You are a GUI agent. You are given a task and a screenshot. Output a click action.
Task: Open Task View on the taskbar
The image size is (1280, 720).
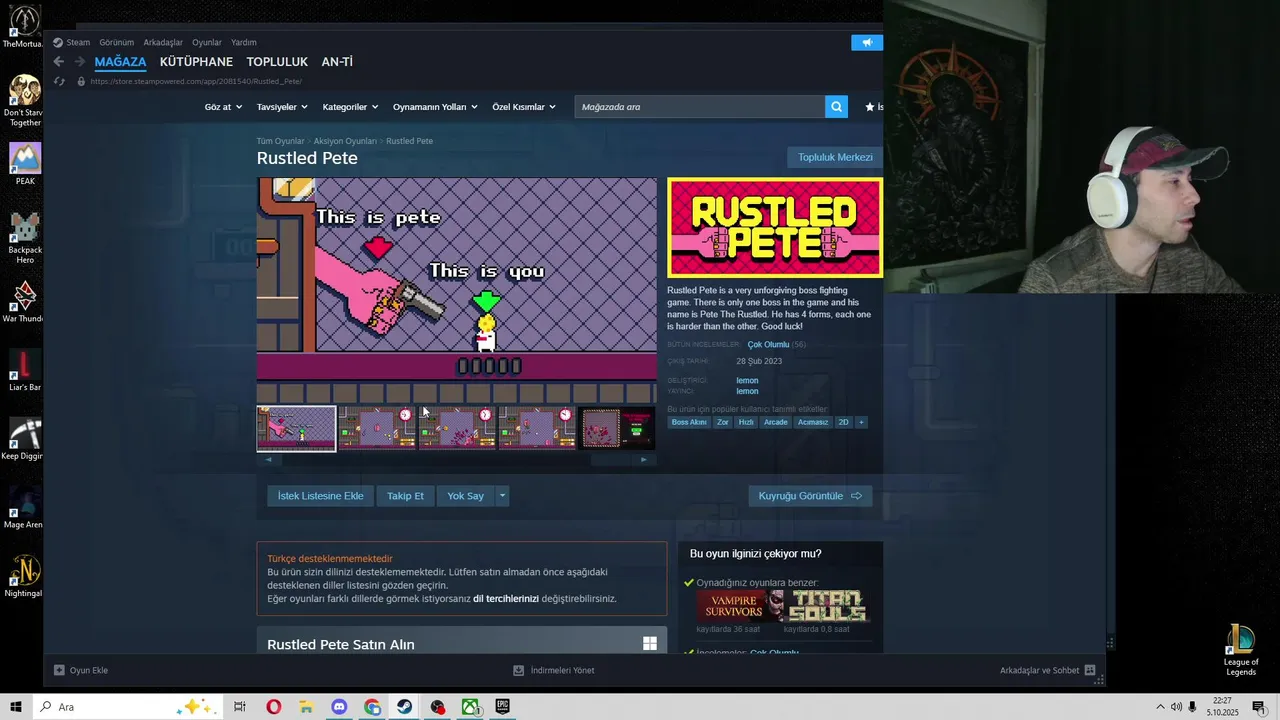[x=240, y=707]
